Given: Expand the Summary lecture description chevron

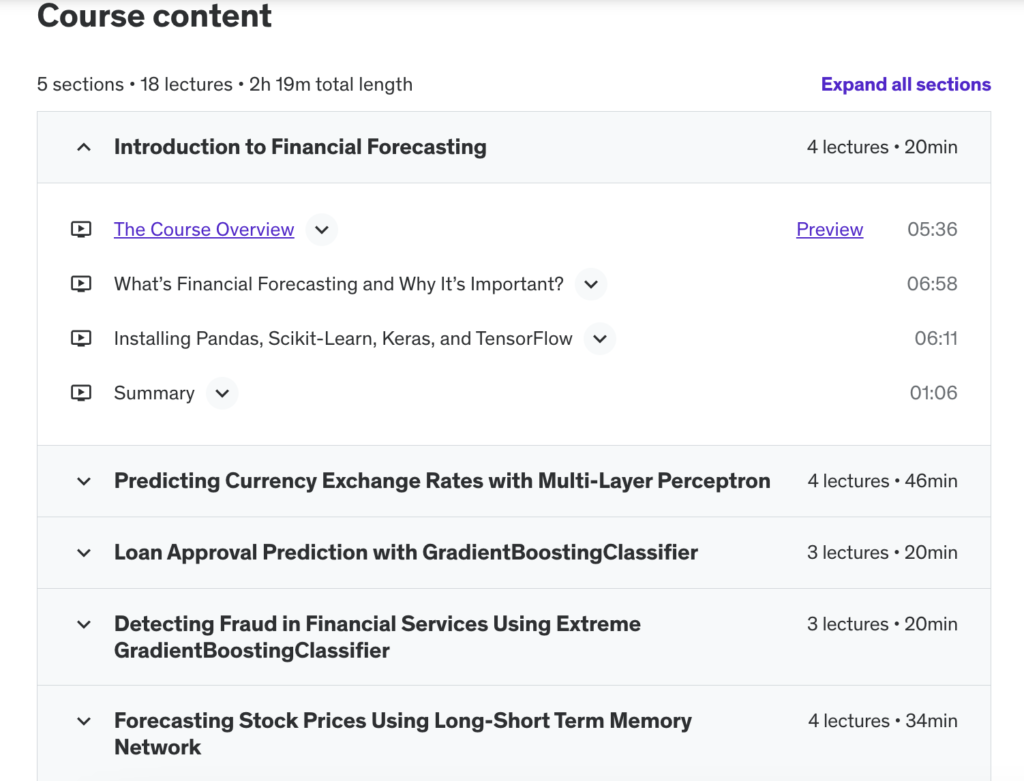Looking at the screenshot, I should point(222,393).
